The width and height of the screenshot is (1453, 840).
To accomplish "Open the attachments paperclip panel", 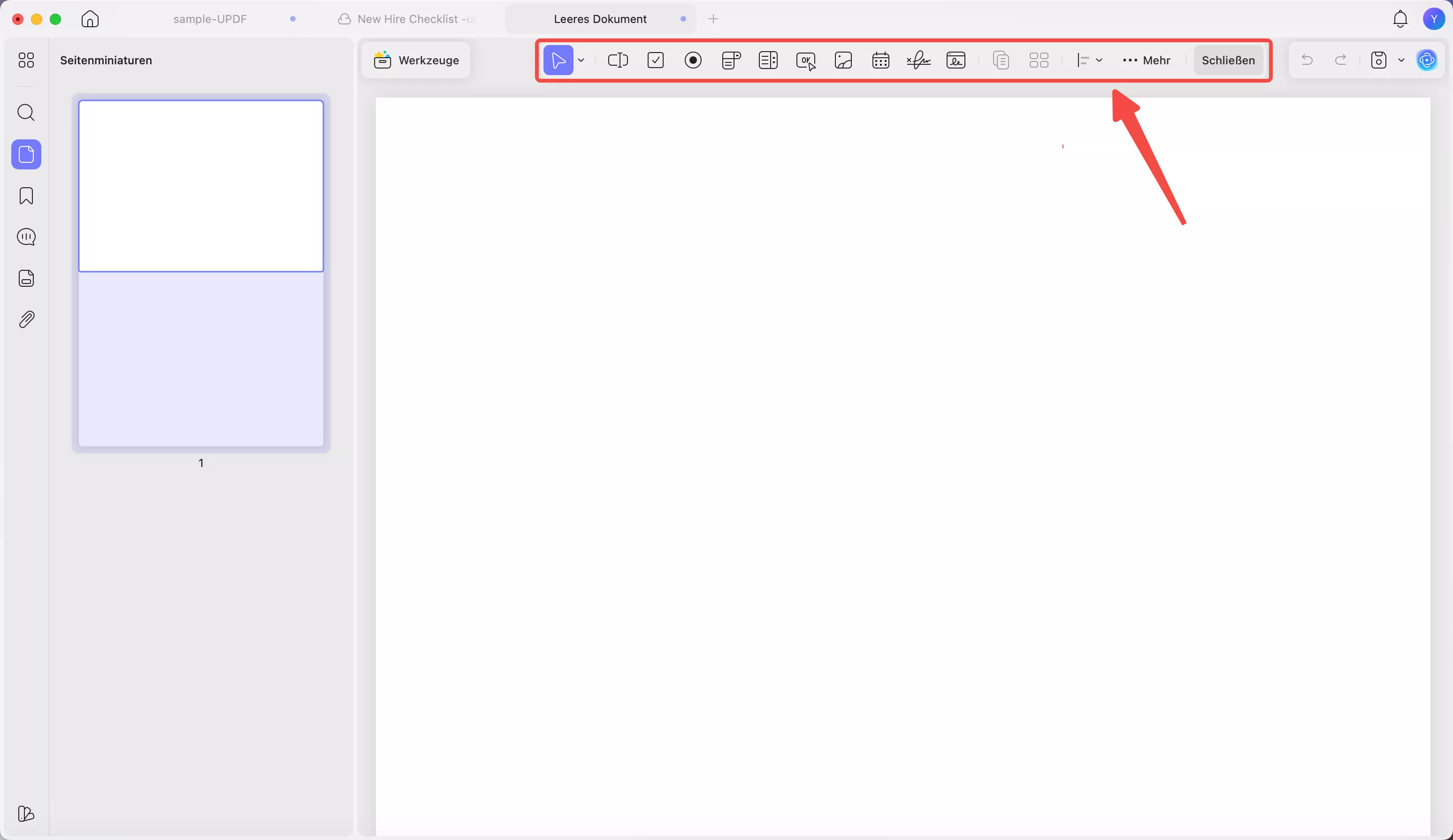I will click(x=26, y=320).
